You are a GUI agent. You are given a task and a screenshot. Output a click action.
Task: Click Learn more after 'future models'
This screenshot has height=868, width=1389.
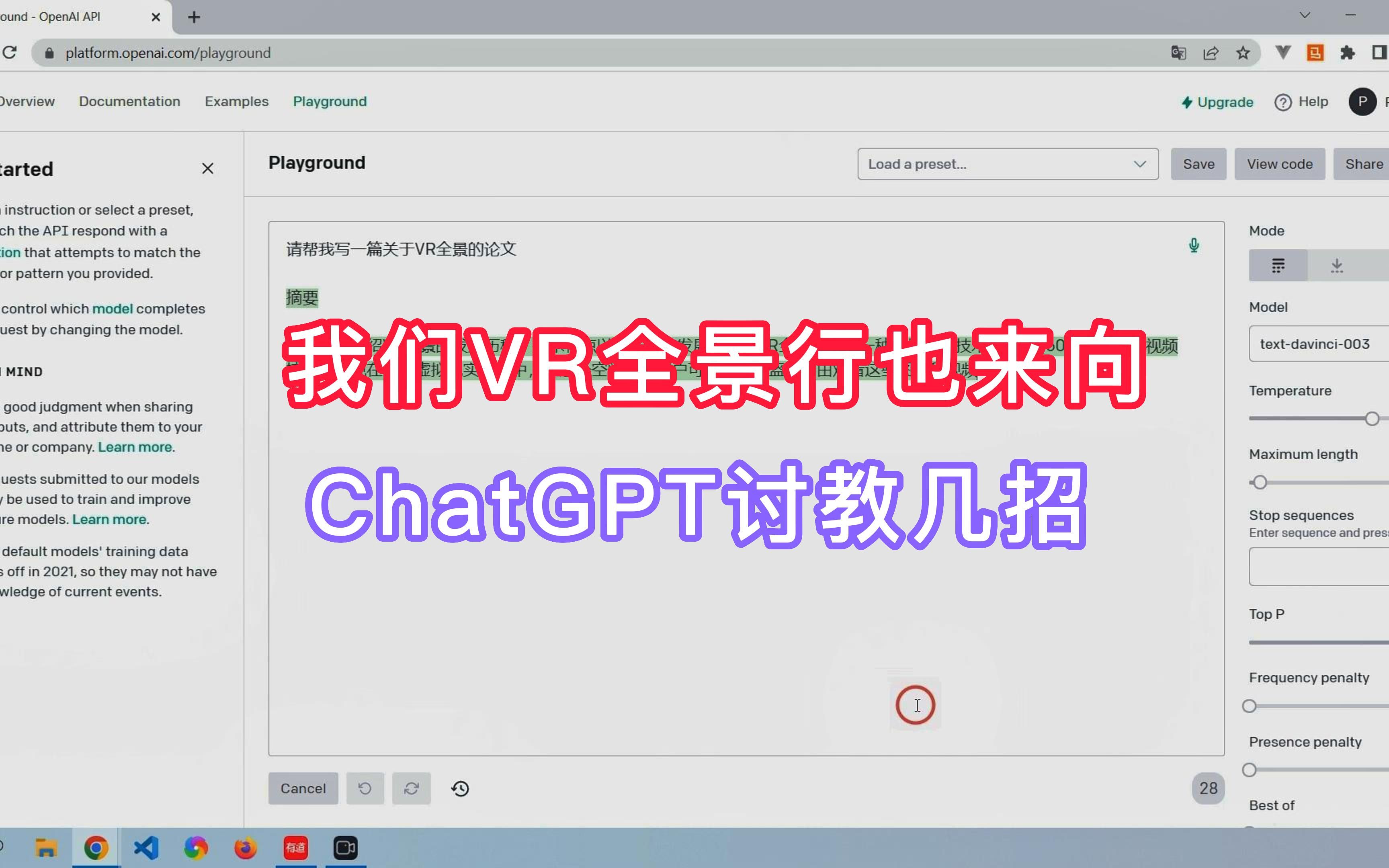click(x=109, y=520)
